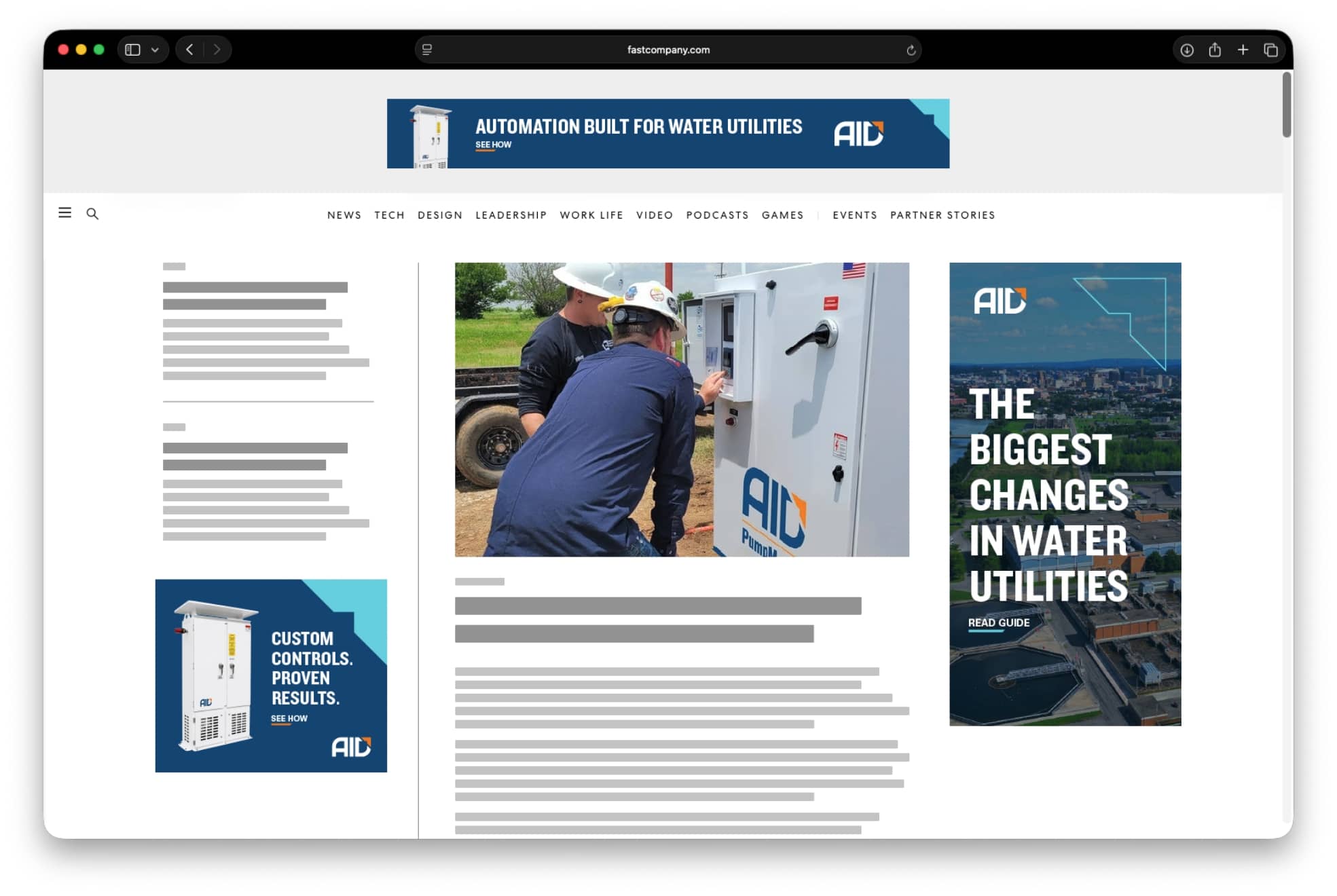Screen dimensions: 1337x896
Task: Go to the Games section
Action: tap(783, 215)
